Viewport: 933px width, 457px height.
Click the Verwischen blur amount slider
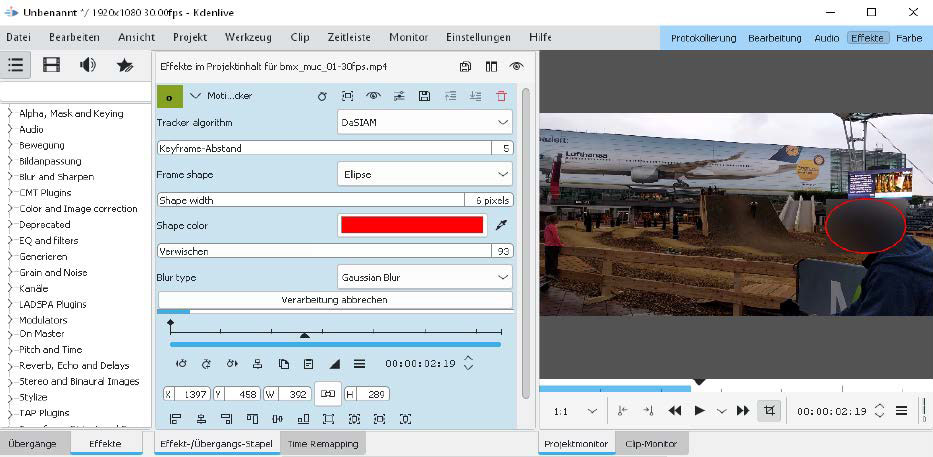pos(335,252)
